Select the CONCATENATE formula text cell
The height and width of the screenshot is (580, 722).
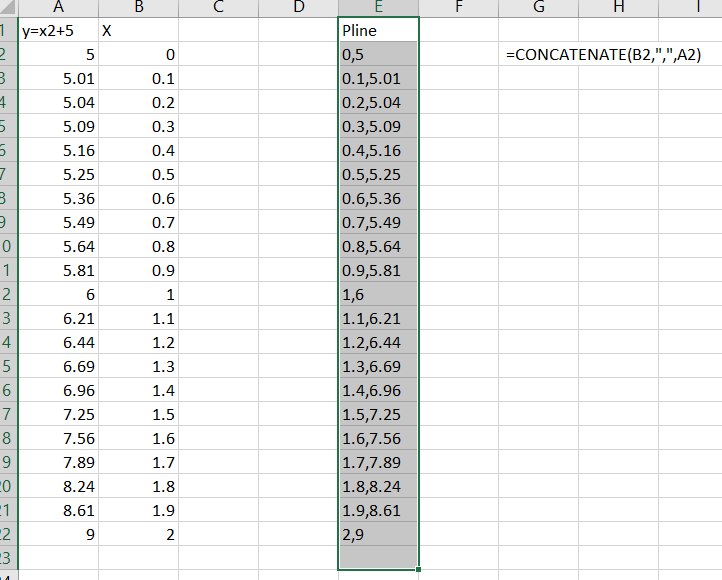603,55
